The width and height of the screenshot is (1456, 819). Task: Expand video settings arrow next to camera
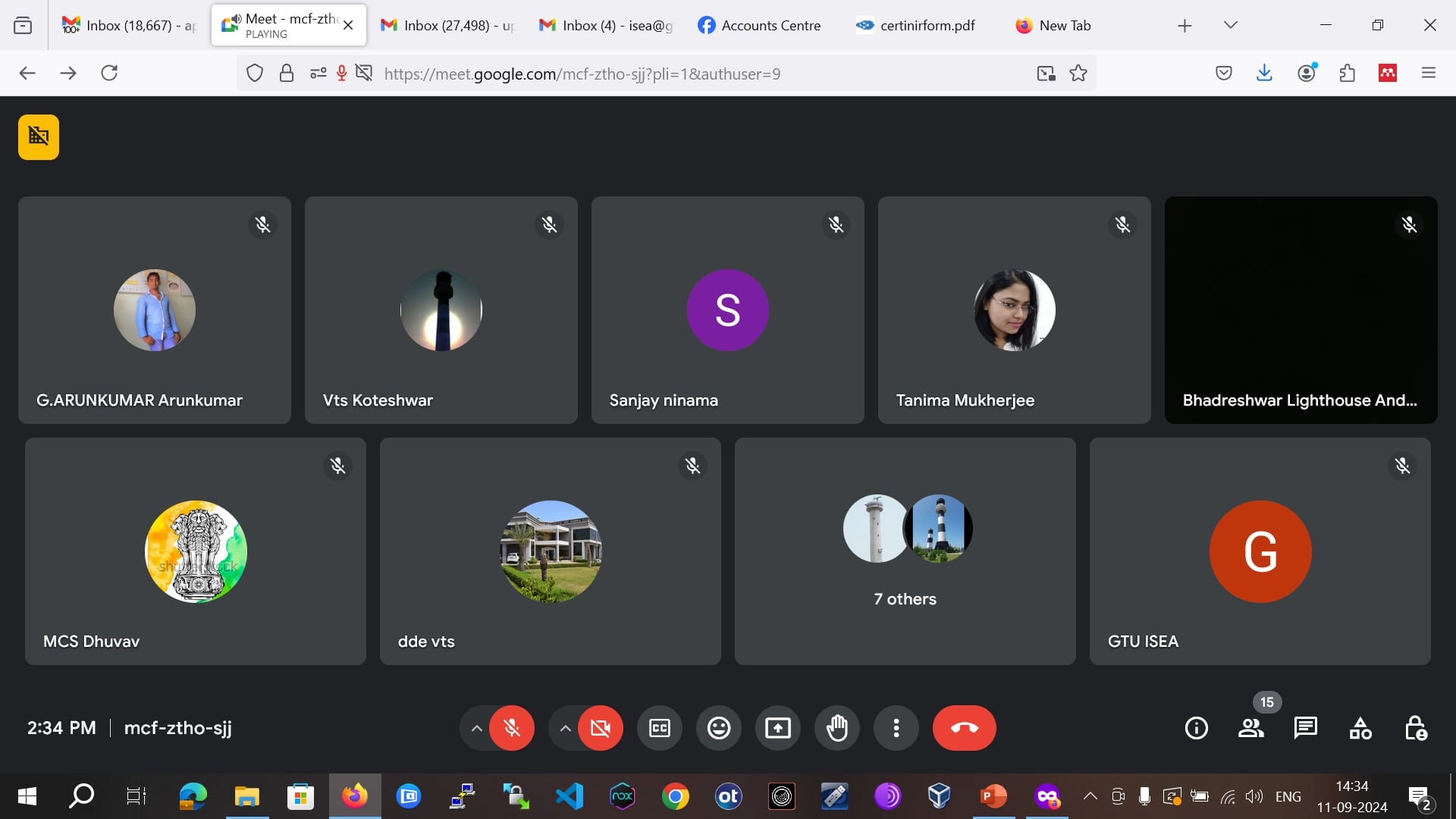[x=565, y=728]
